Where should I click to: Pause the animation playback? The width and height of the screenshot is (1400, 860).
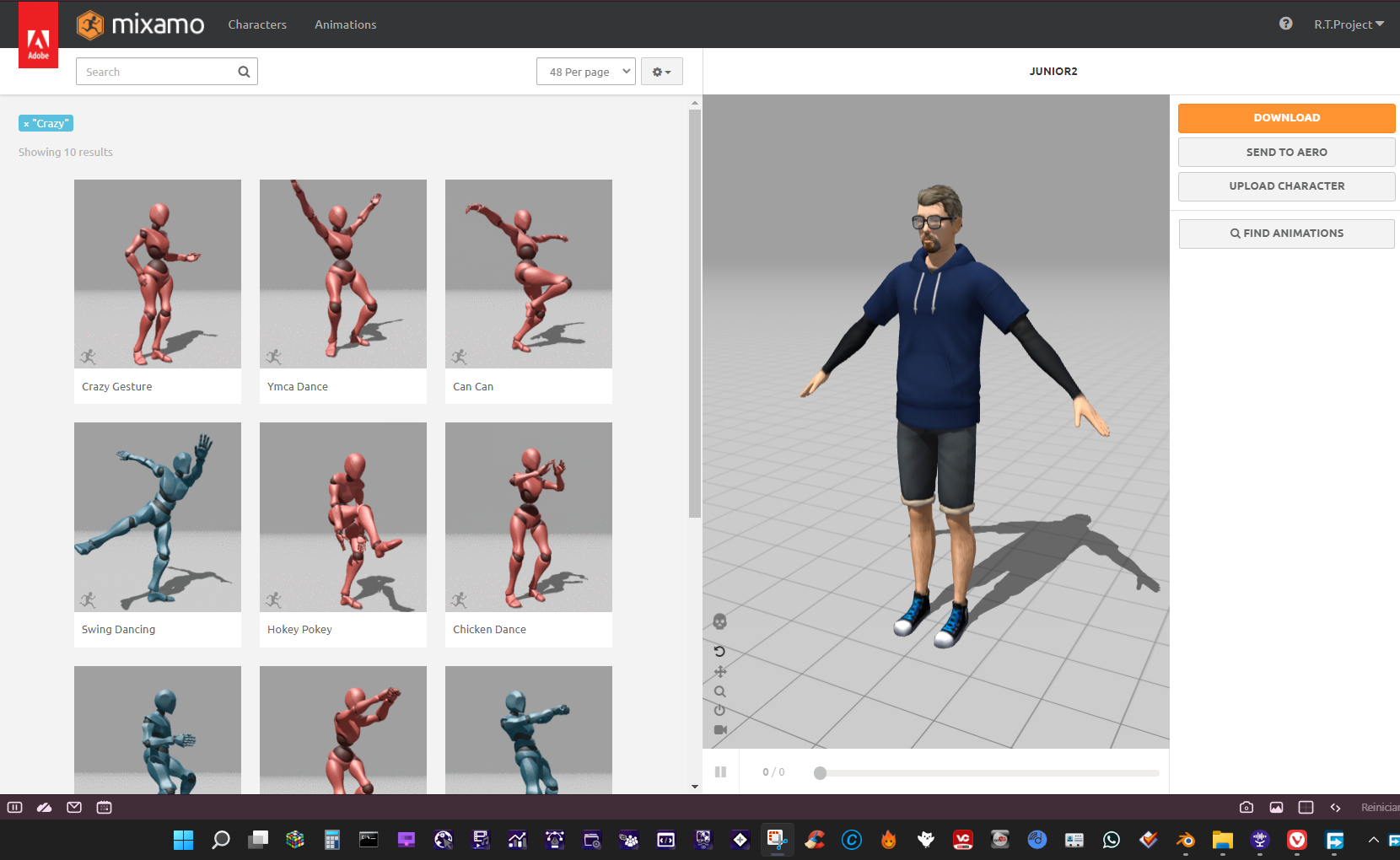(x=721, y=771)
